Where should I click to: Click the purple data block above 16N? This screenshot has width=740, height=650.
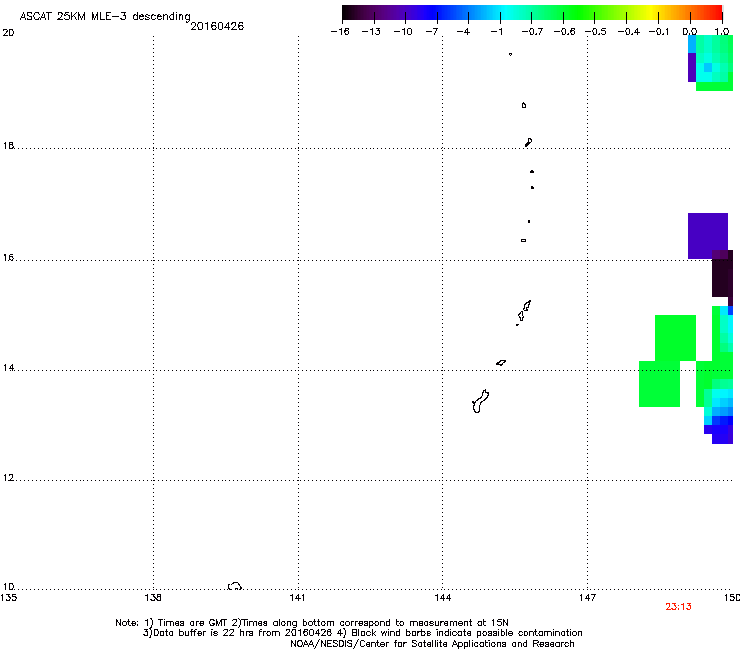pyautogui.click(x=707, y=236)
